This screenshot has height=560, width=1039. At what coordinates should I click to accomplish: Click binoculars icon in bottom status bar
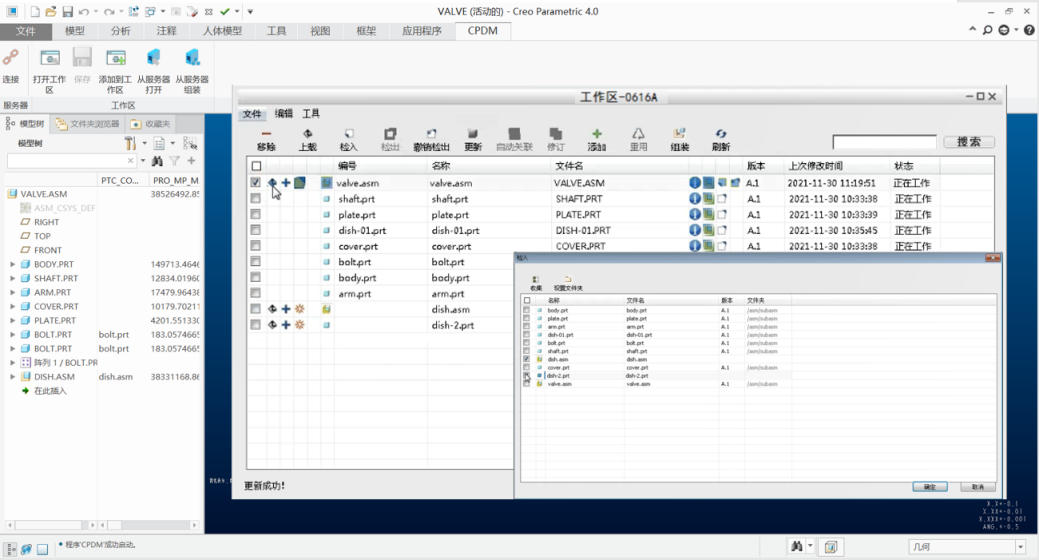[x=796, y=546]
